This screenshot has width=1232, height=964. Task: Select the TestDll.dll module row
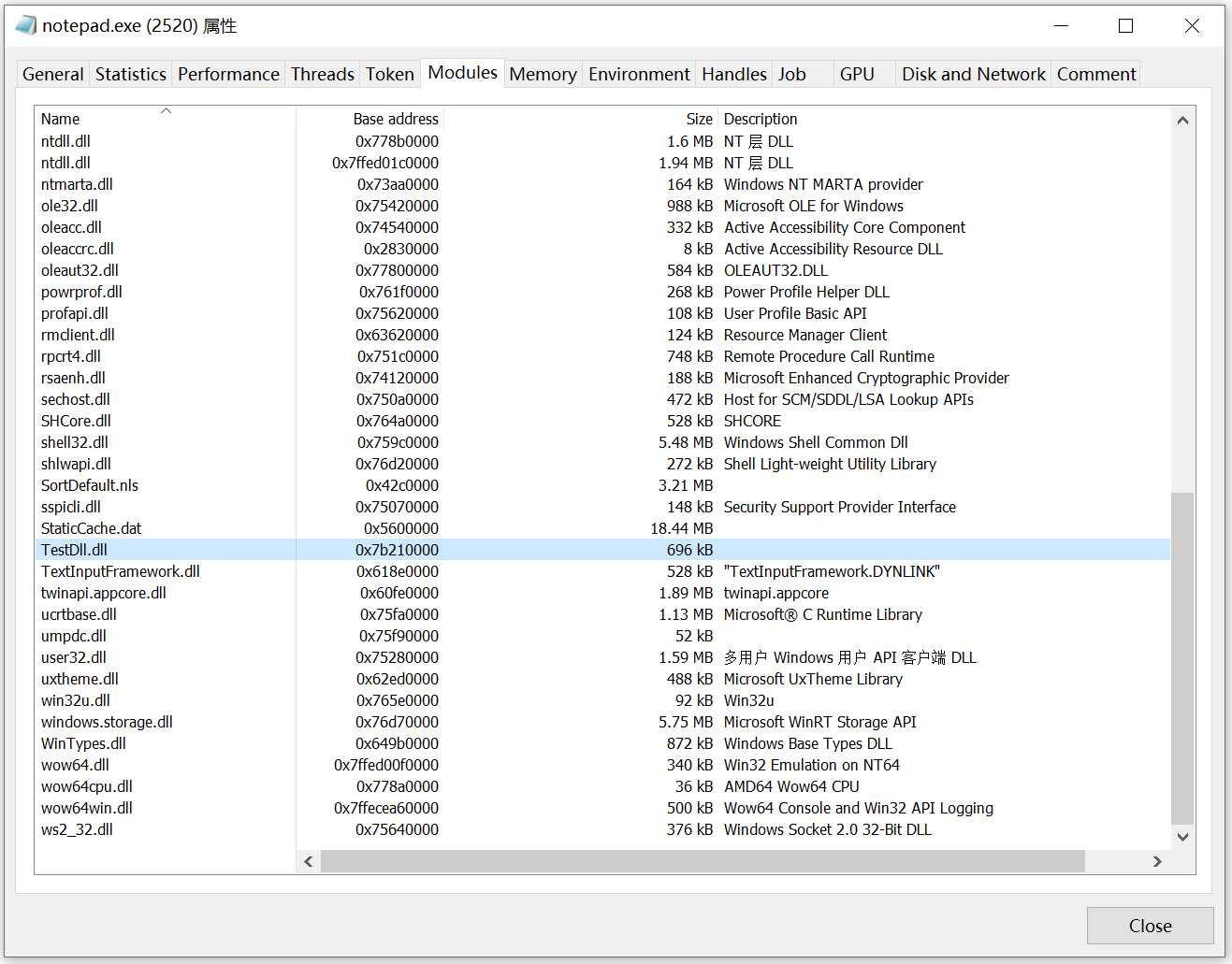pos(187,550)
